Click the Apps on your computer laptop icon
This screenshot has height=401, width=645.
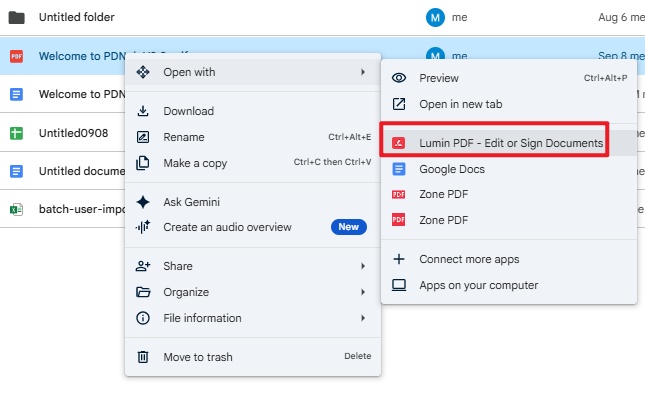tap(399, 285)
